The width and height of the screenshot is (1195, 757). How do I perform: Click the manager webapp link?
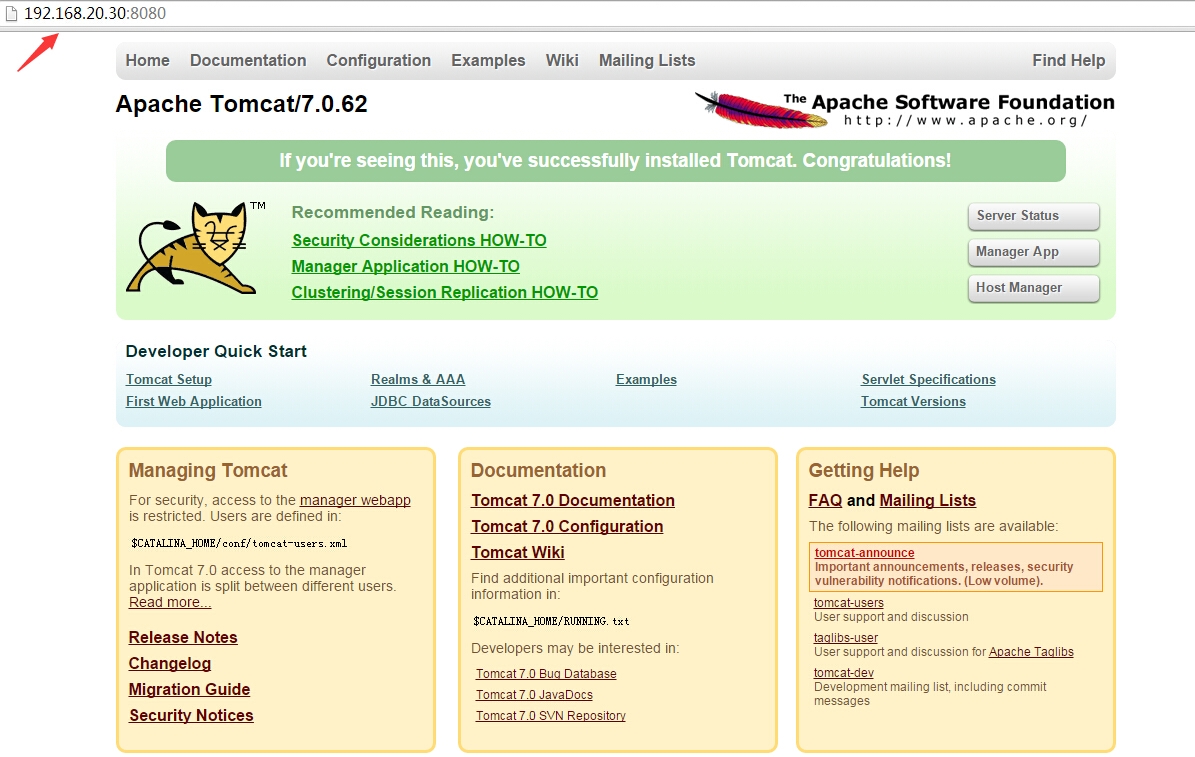pos(355,500)
